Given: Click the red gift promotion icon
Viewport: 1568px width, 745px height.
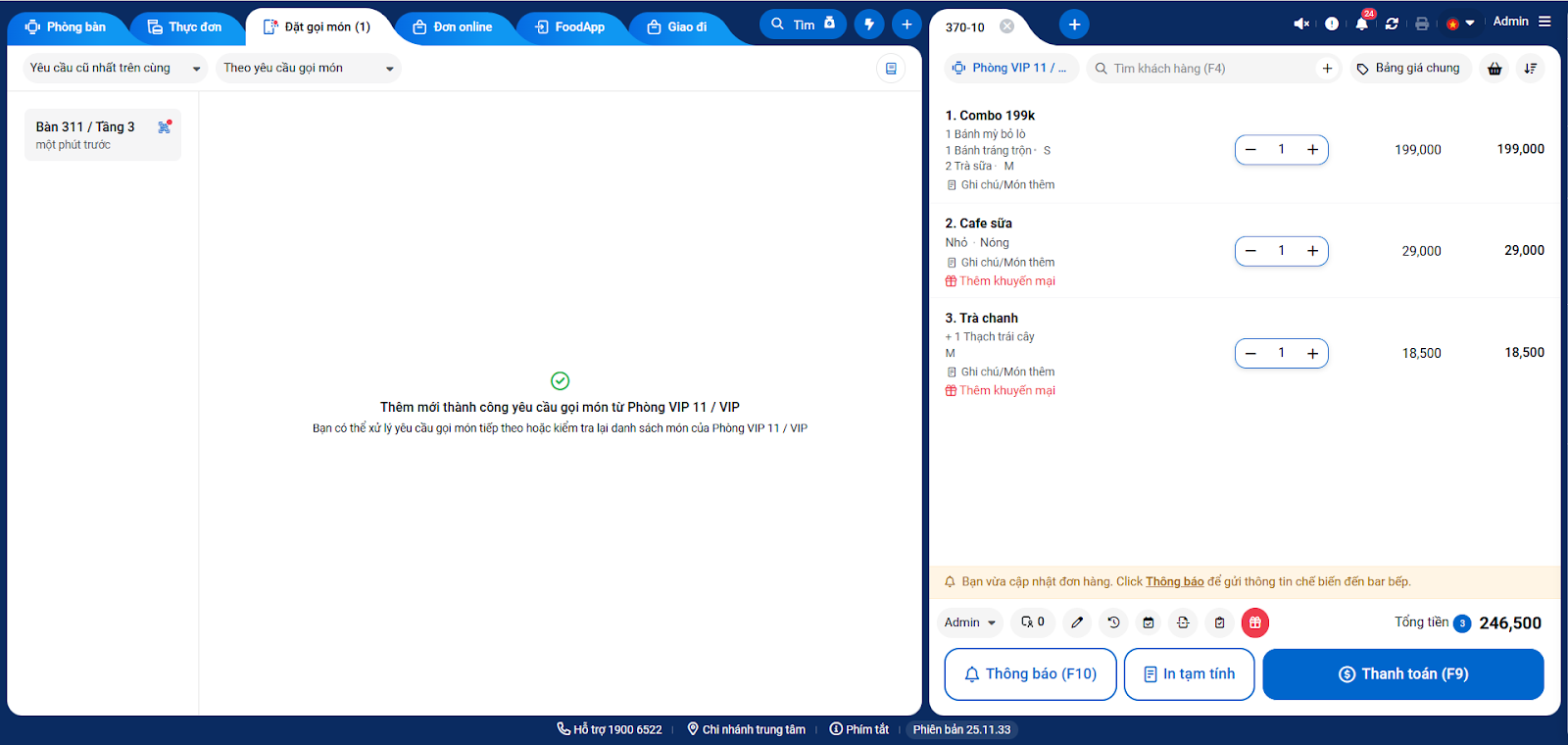Looking at the screenshot, I should [1255, 622].
